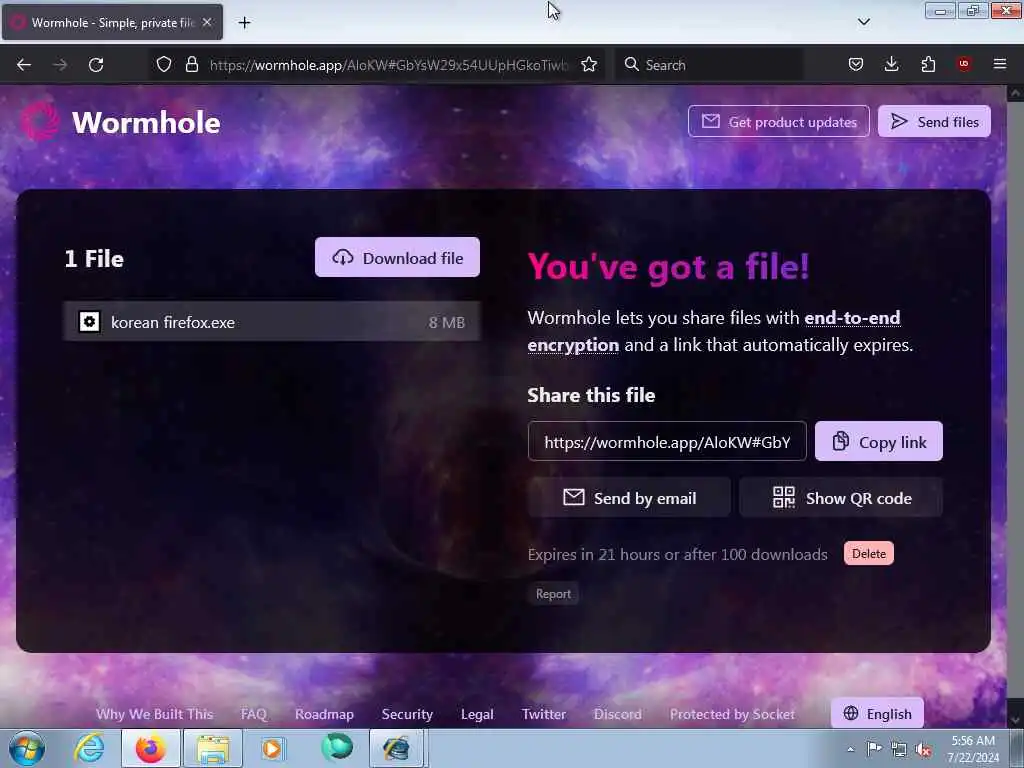Bookmark this page with the star icon
This screenshot has height=768, width=1024.
589,64
